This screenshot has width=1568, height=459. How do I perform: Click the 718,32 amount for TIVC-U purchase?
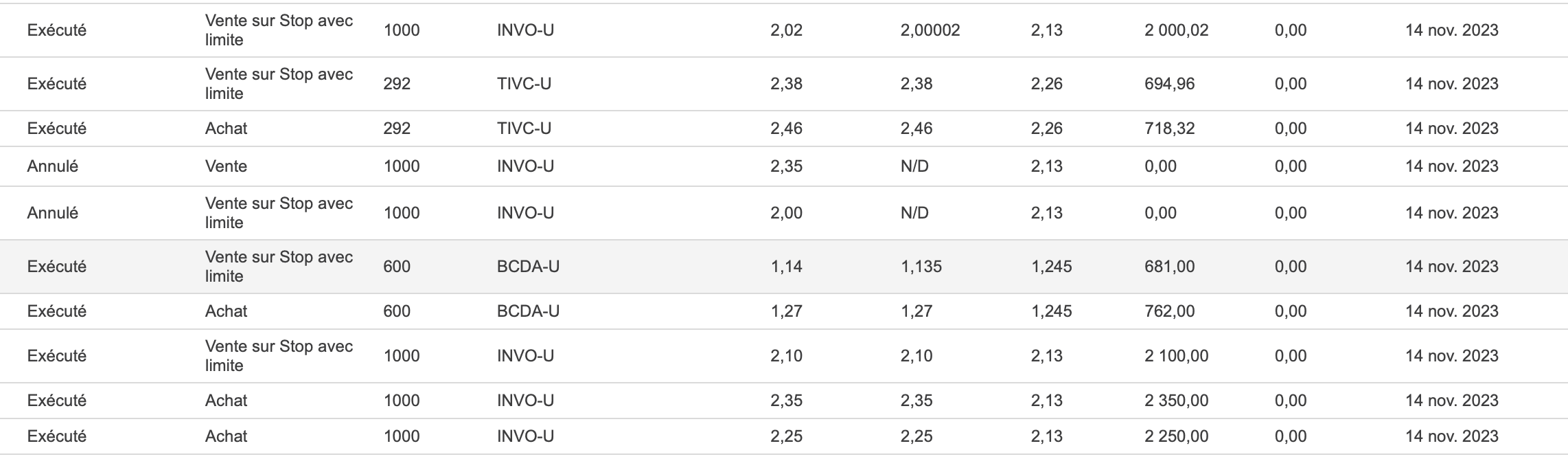pyautogui.click(x=1169, y=128)
